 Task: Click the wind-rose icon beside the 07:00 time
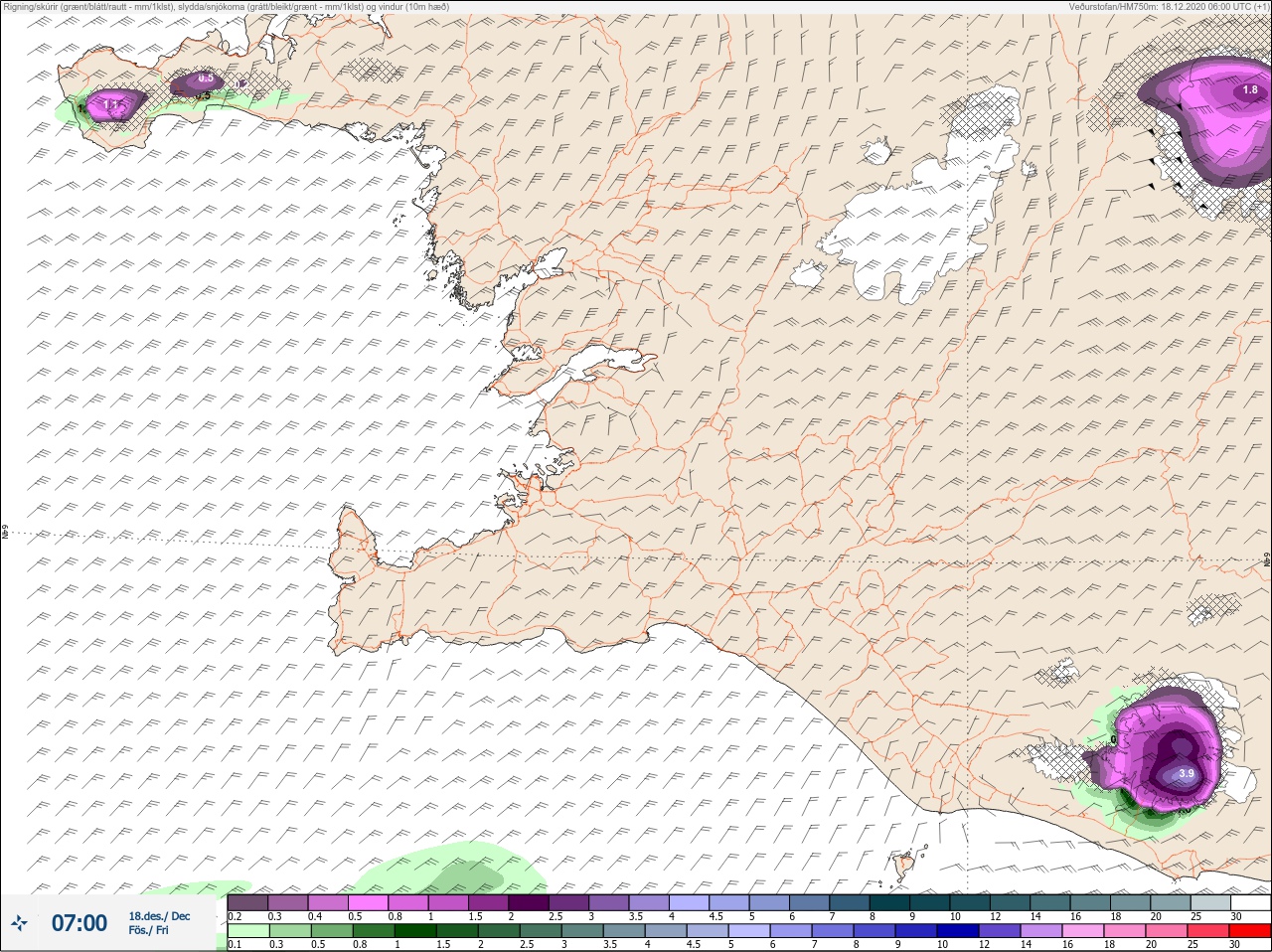(19, 923)
